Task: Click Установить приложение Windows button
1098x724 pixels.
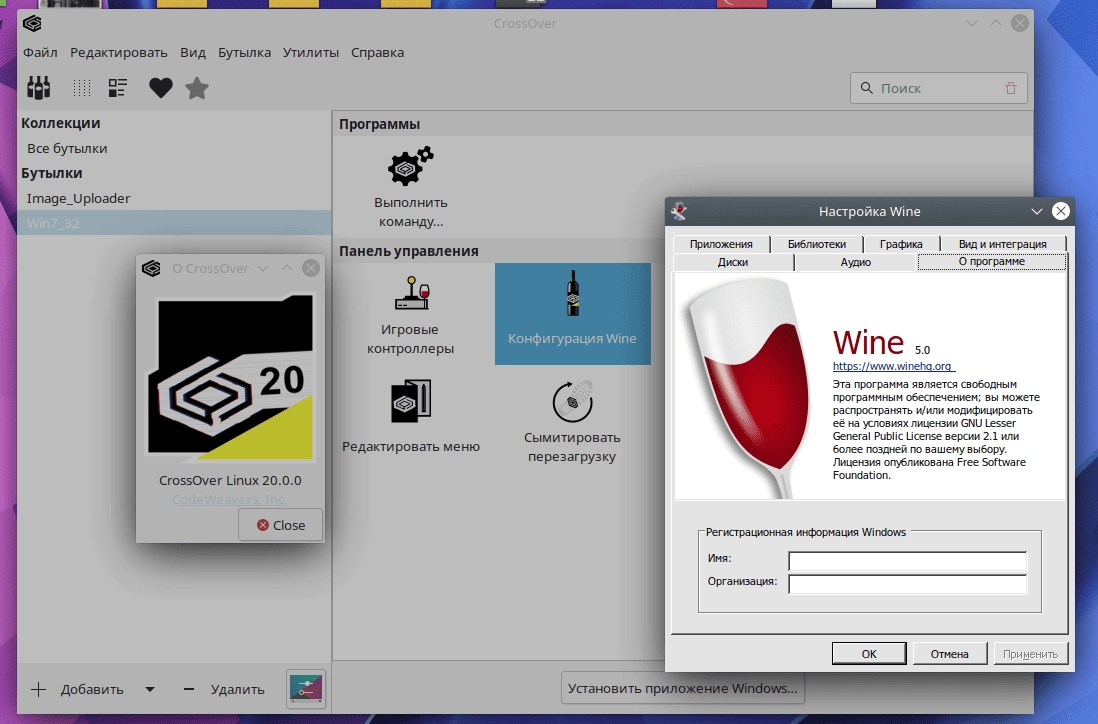Action: [683, 688]
